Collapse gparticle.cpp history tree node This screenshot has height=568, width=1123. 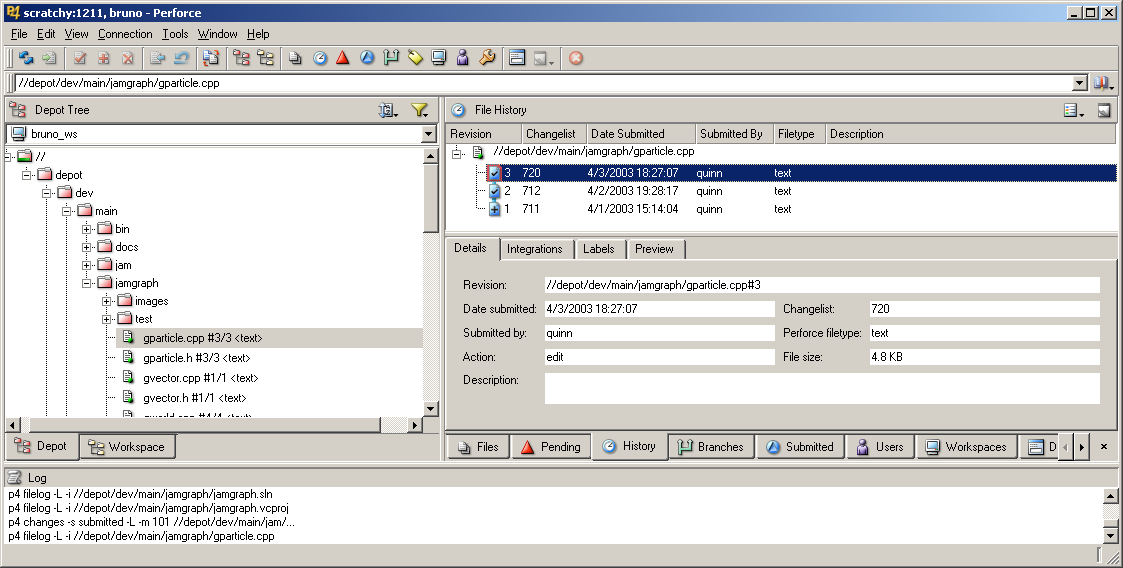click(456, 153)
